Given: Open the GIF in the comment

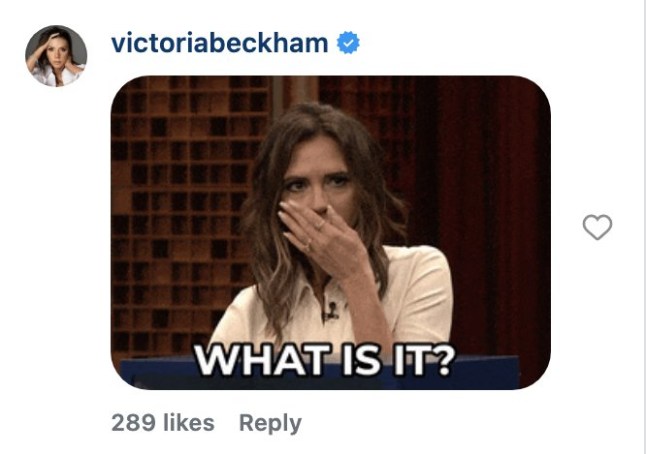Looking at the screenshot, I should pyautogui.click(x=331, y=232).
